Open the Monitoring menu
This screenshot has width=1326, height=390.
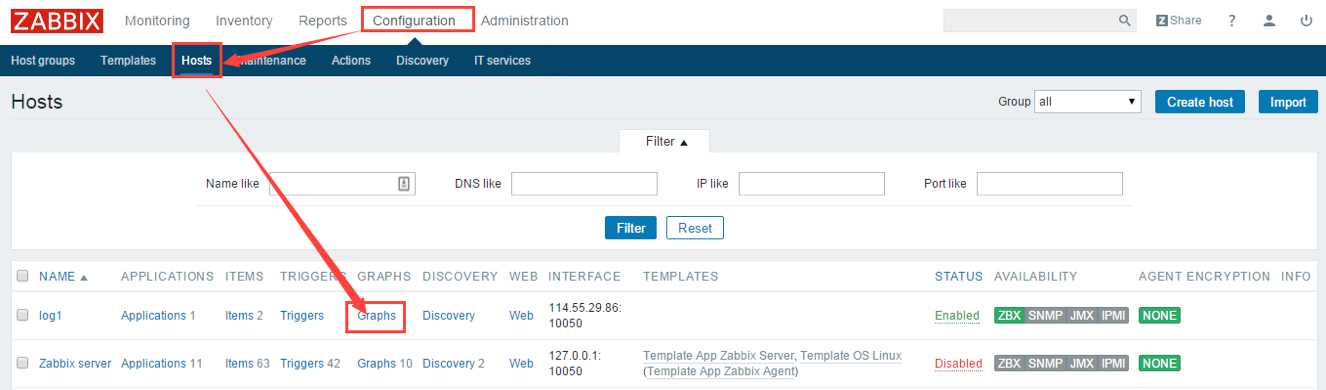pos(157,20)
